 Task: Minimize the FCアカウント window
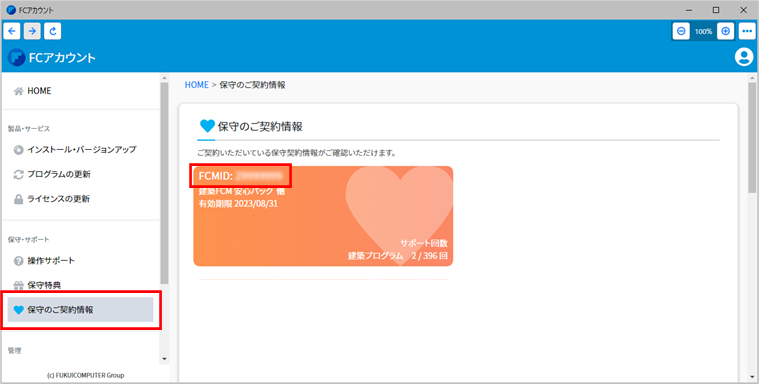(x=689, y=10)
